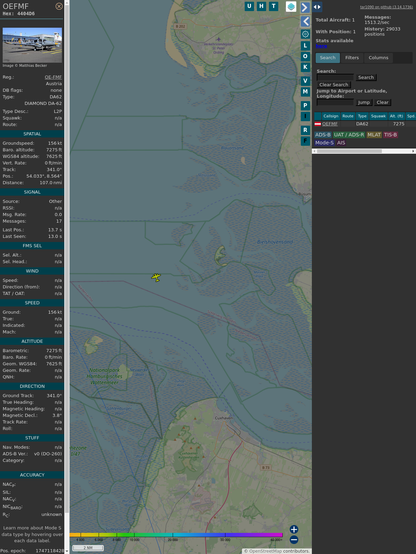Open the map layer selector icon
Image resolution: width=416 pixels, height=554 pixels.
coord(291,6)
